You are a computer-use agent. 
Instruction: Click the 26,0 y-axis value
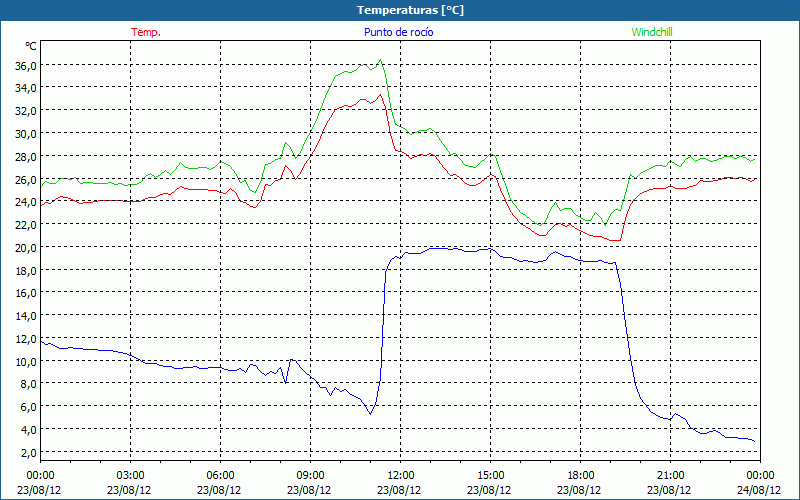point(27,179)
